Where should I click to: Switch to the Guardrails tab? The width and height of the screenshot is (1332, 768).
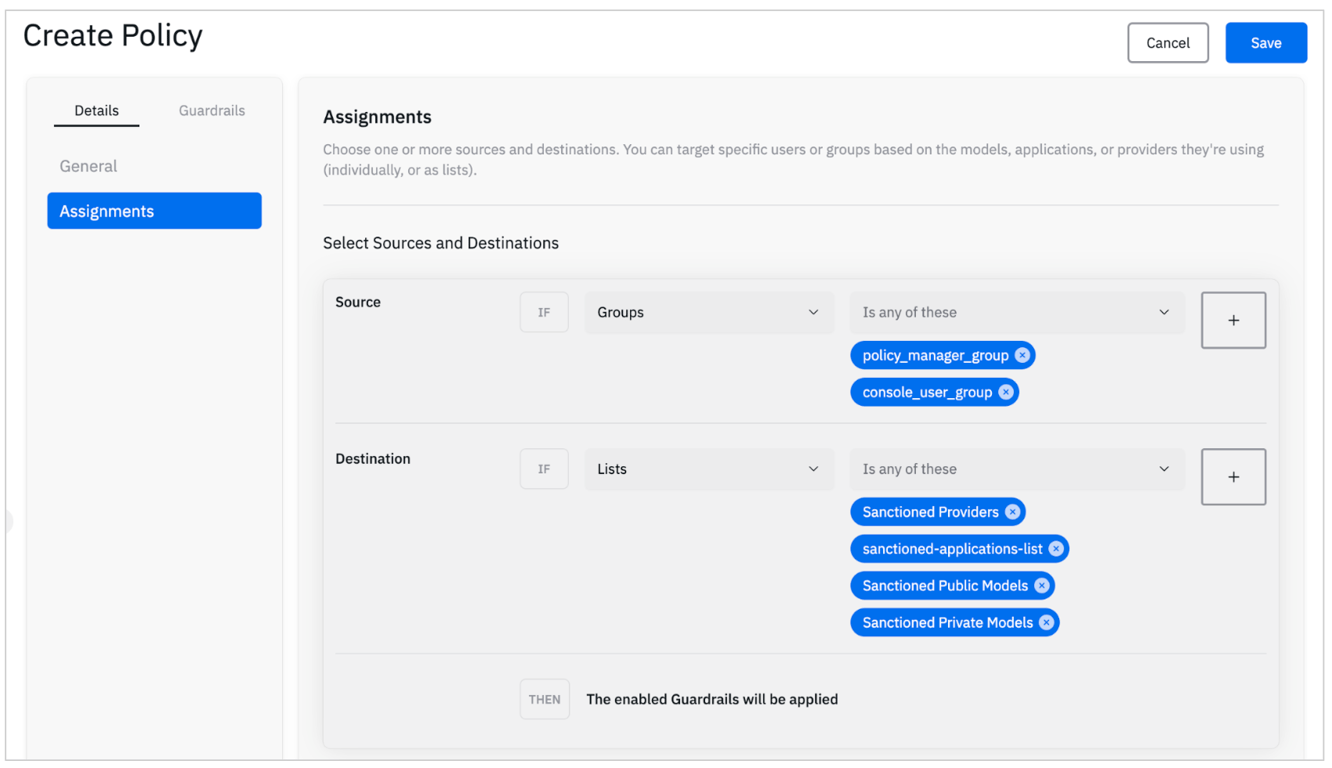pos(212,111)
